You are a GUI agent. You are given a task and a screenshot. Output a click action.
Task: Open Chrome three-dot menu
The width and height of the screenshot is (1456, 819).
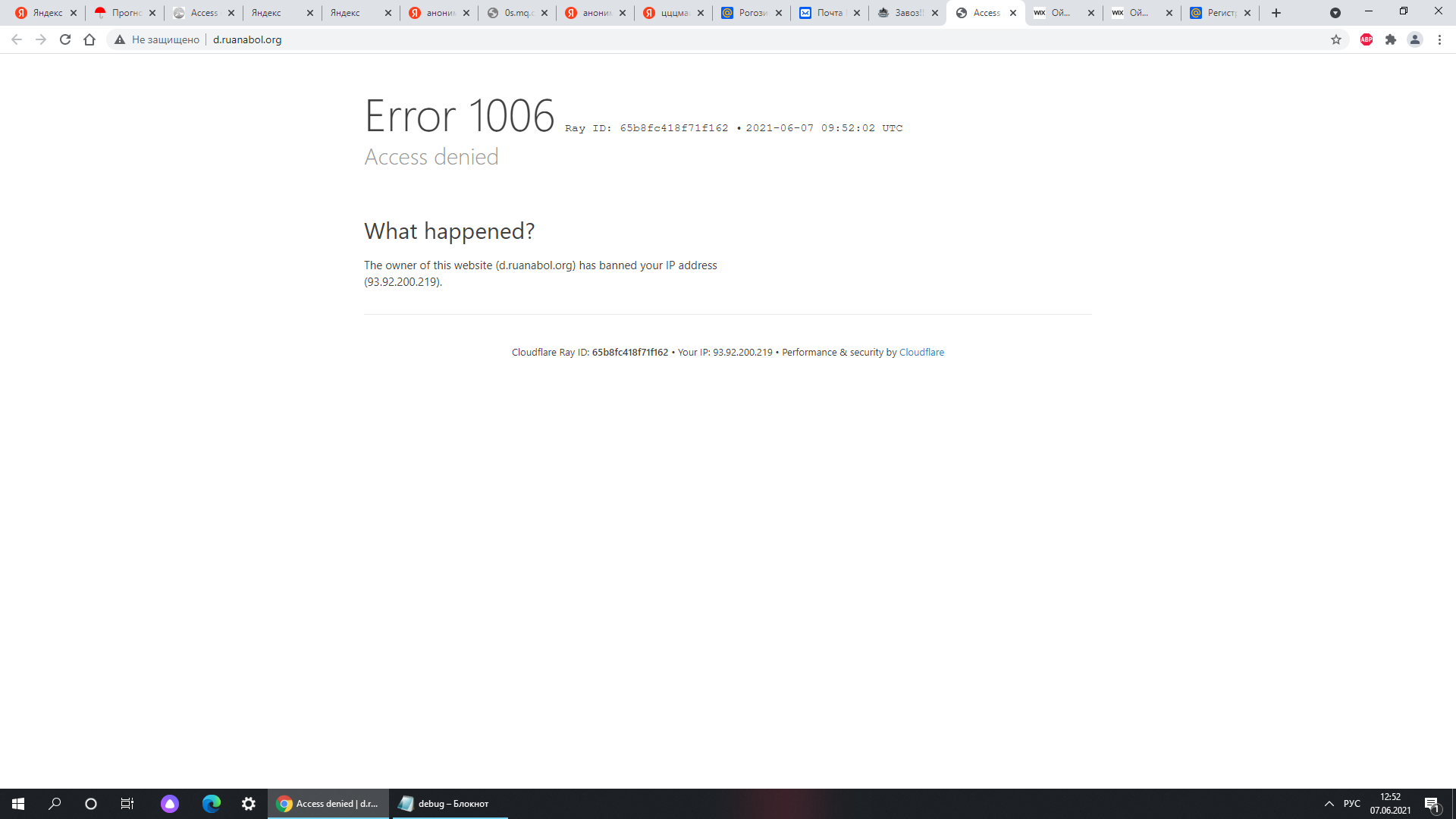(x=1439, y=39)
